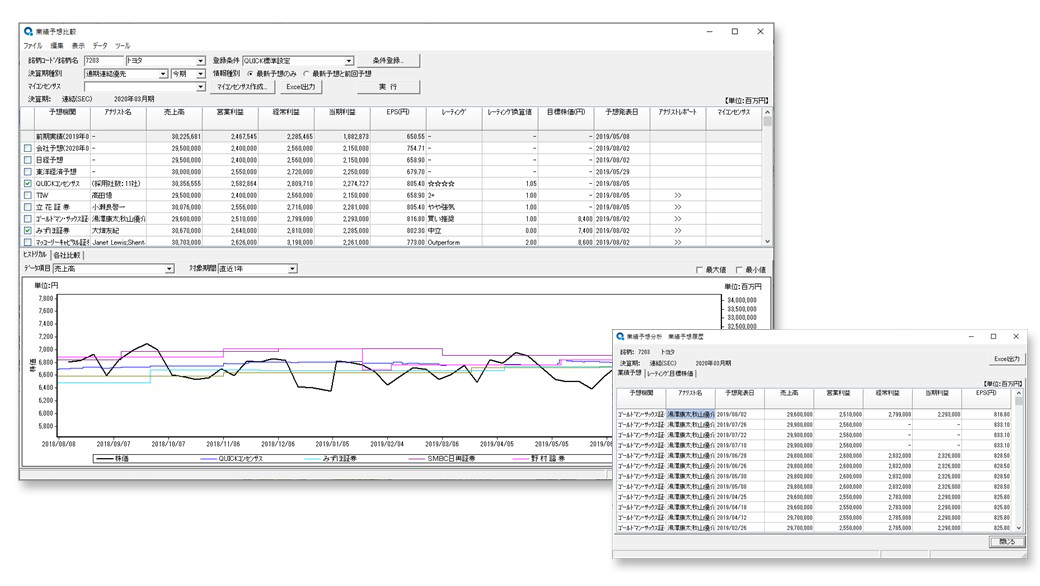Click Excel出力 button in 業績予想履歴 window

point(1006,359)
